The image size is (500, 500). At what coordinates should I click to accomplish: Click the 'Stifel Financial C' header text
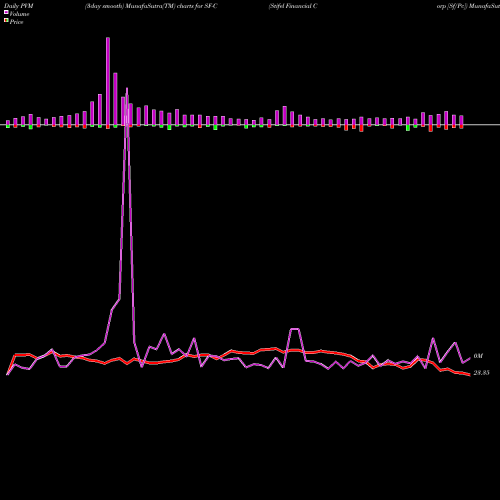pyautogui.click(x=293, y=6)
